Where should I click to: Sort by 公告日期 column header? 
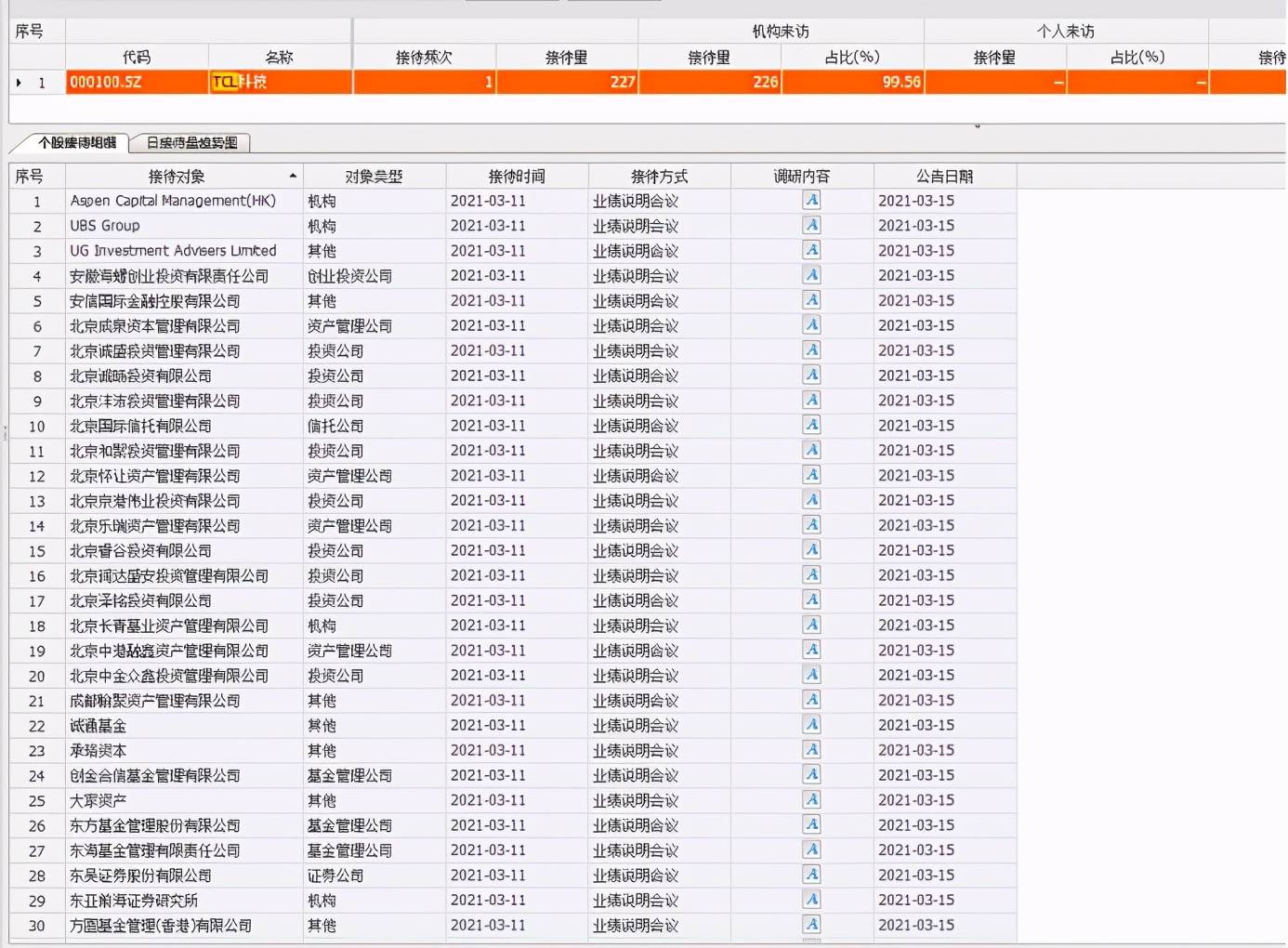(945, 176)
